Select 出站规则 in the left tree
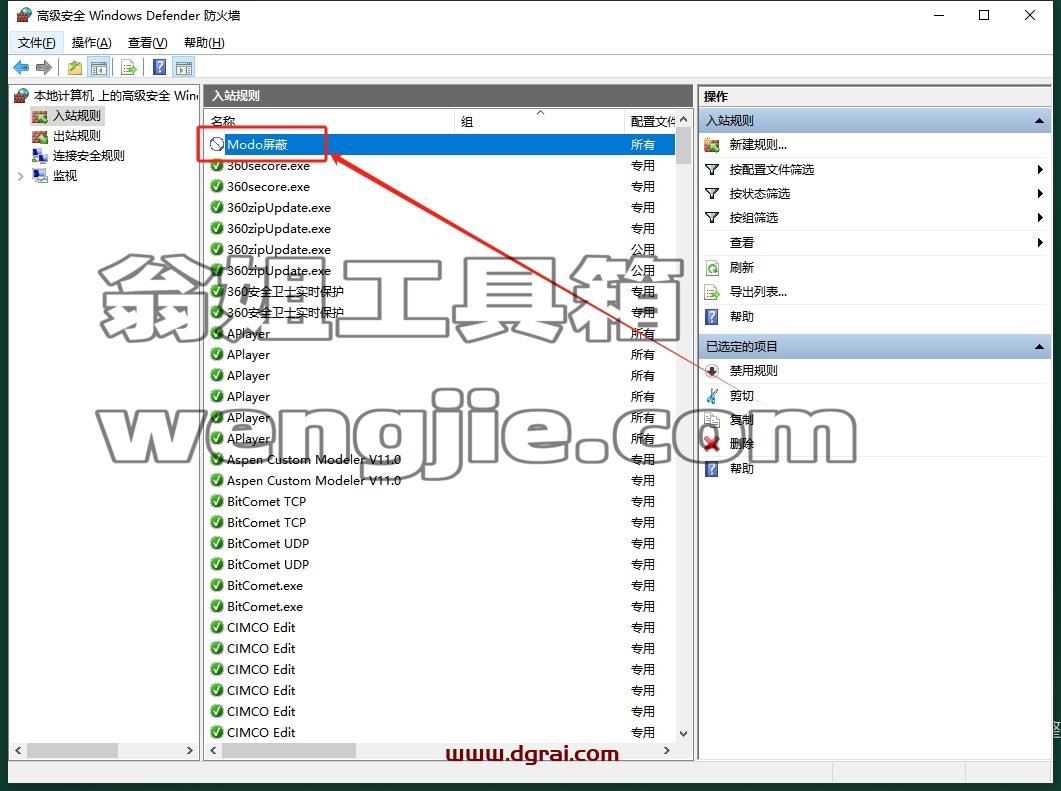Viewport: 1061px width, 791px height. tap(76, 136)
